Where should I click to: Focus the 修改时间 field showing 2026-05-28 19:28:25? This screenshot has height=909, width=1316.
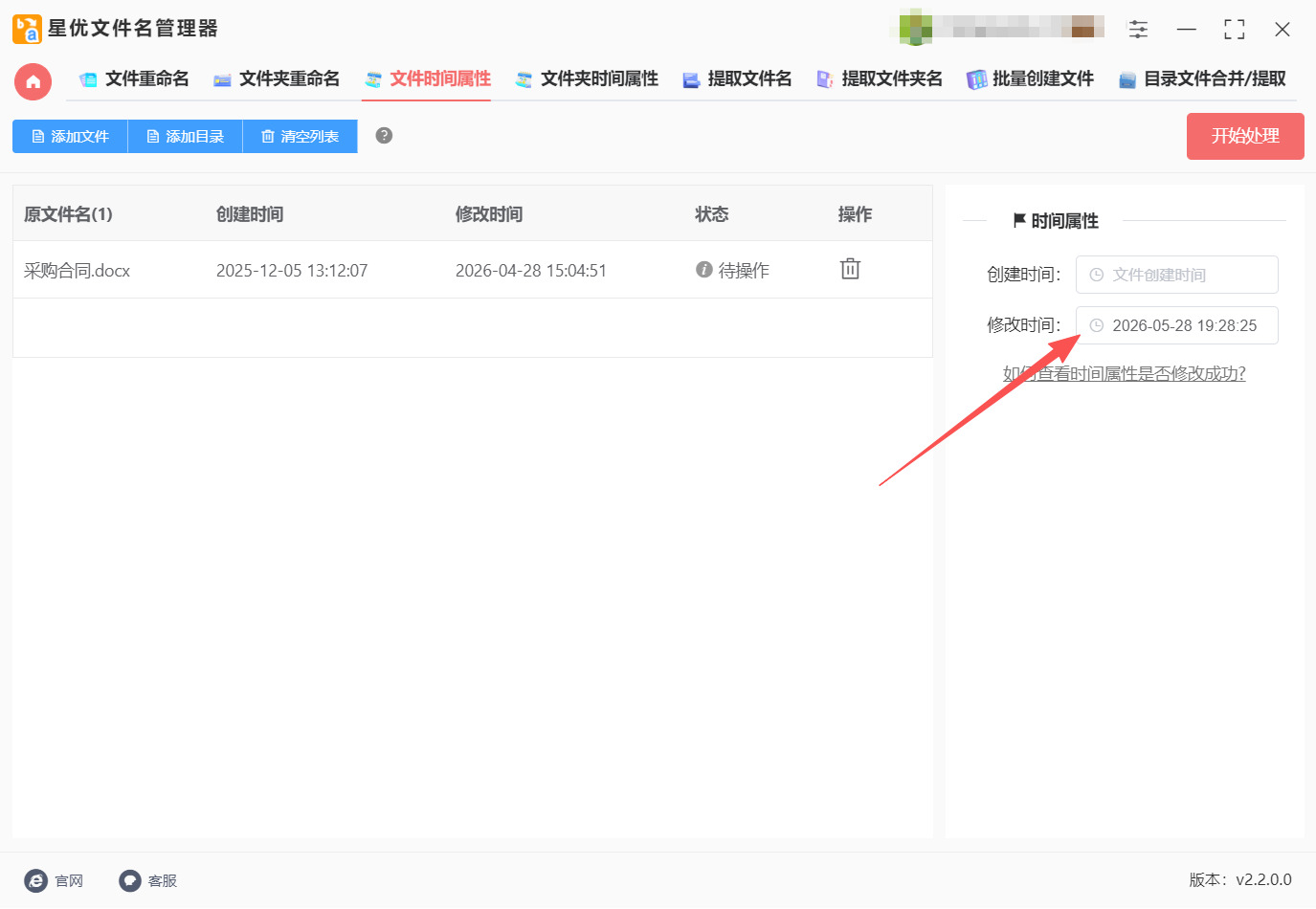click(x=1176, y=325)
